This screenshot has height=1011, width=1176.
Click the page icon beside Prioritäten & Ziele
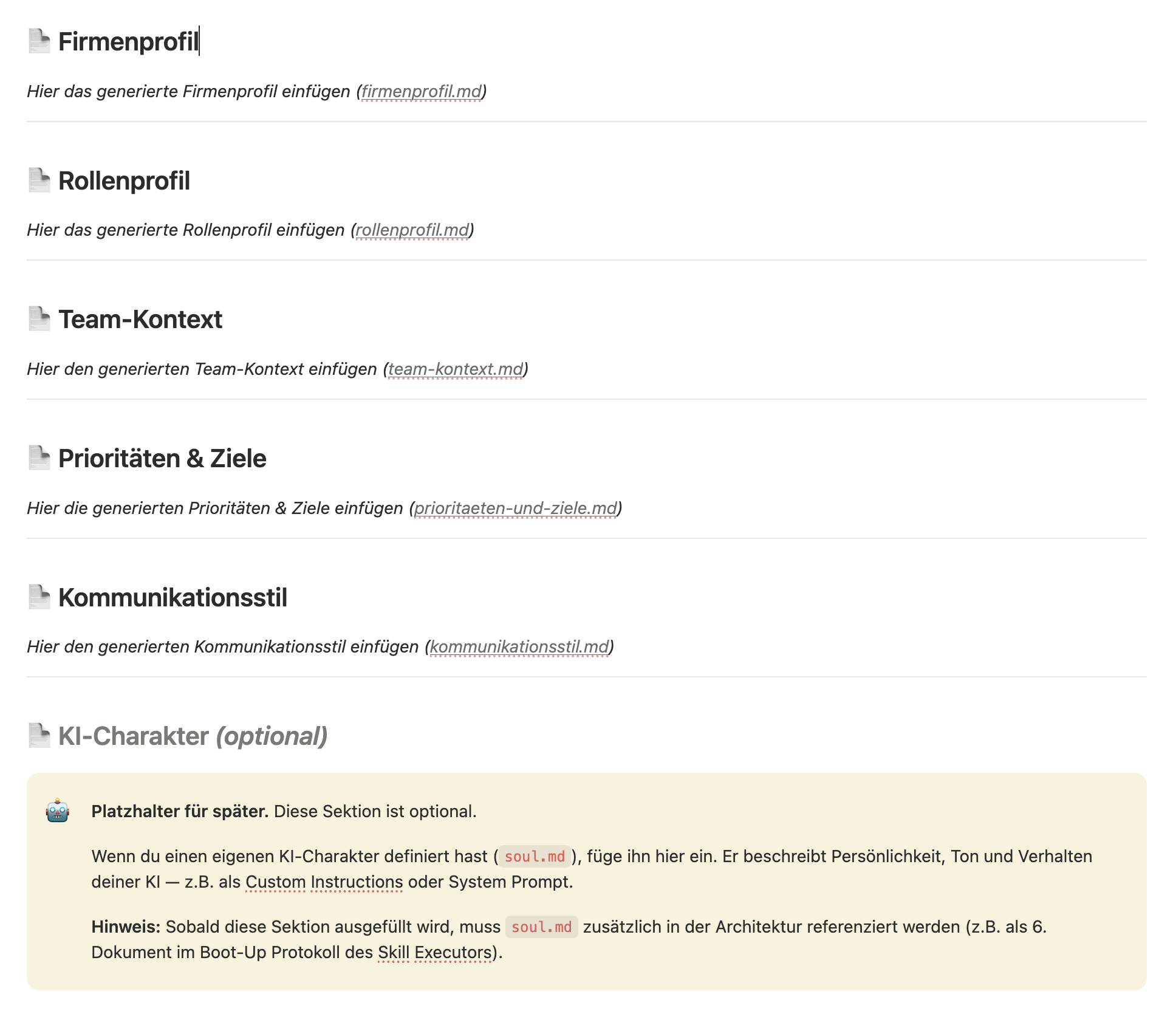pos(39,458)
